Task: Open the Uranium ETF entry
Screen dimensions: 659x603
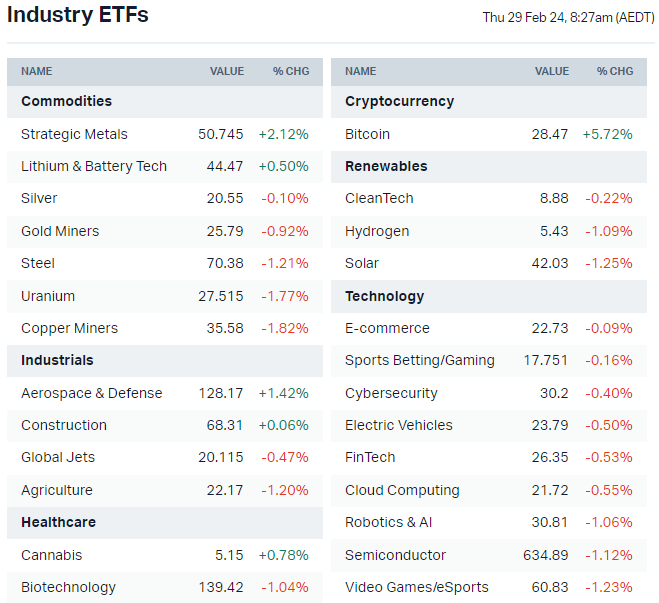Action: [x=48, y=296]
